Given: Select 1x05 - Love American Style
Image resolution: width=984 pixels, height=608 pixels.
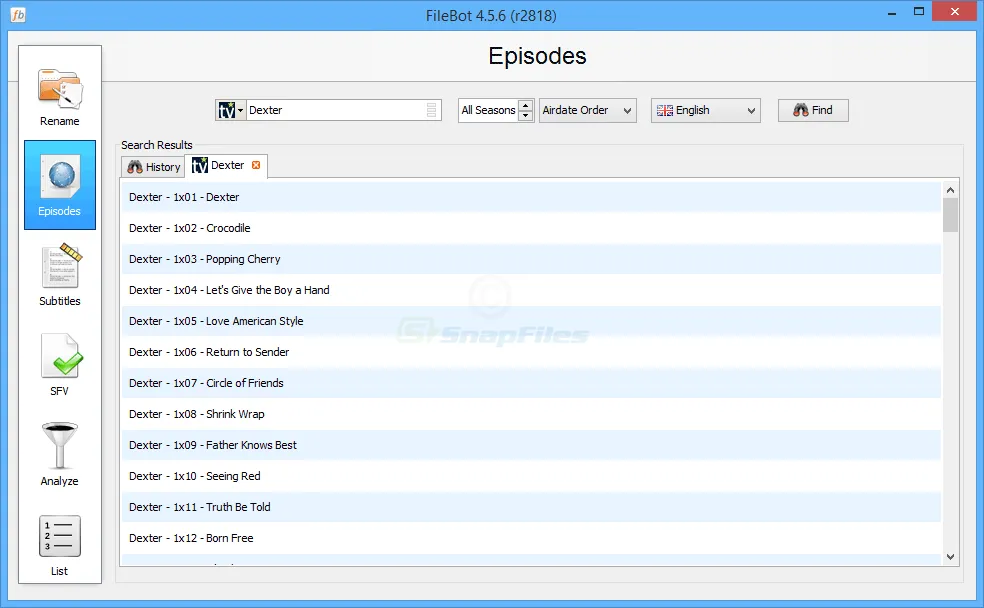Looking at the screenshot, I should coord(531,321).
